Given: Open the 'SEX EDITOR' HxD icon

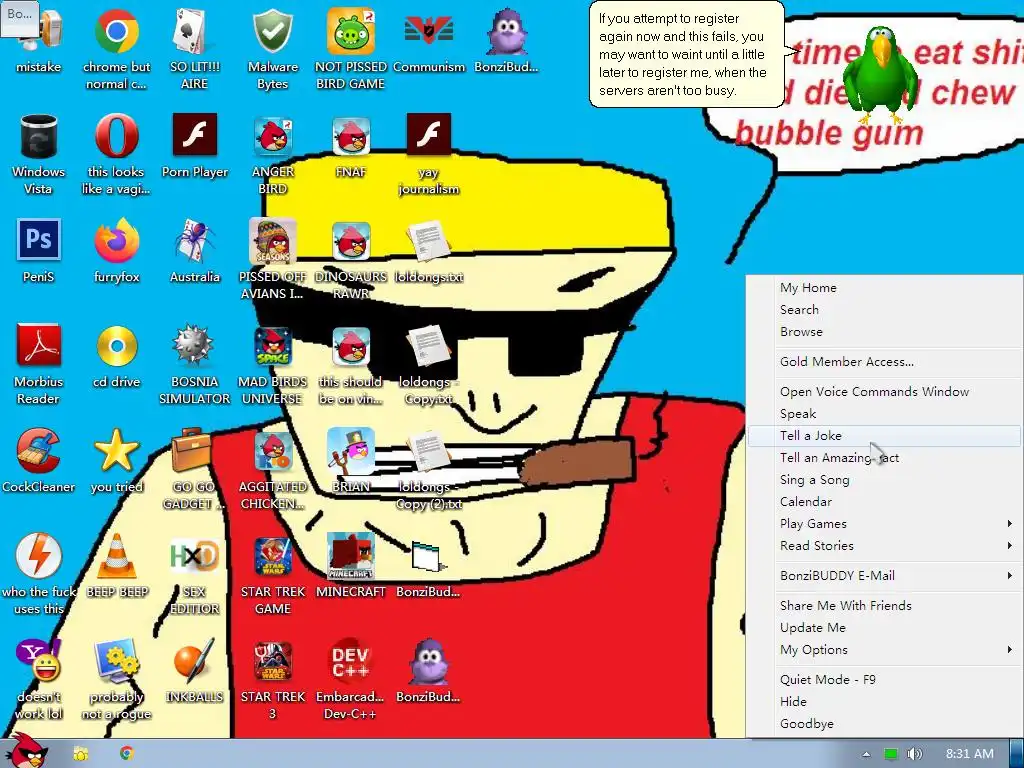Looking at the screenshot, I should tap(194, 556).
